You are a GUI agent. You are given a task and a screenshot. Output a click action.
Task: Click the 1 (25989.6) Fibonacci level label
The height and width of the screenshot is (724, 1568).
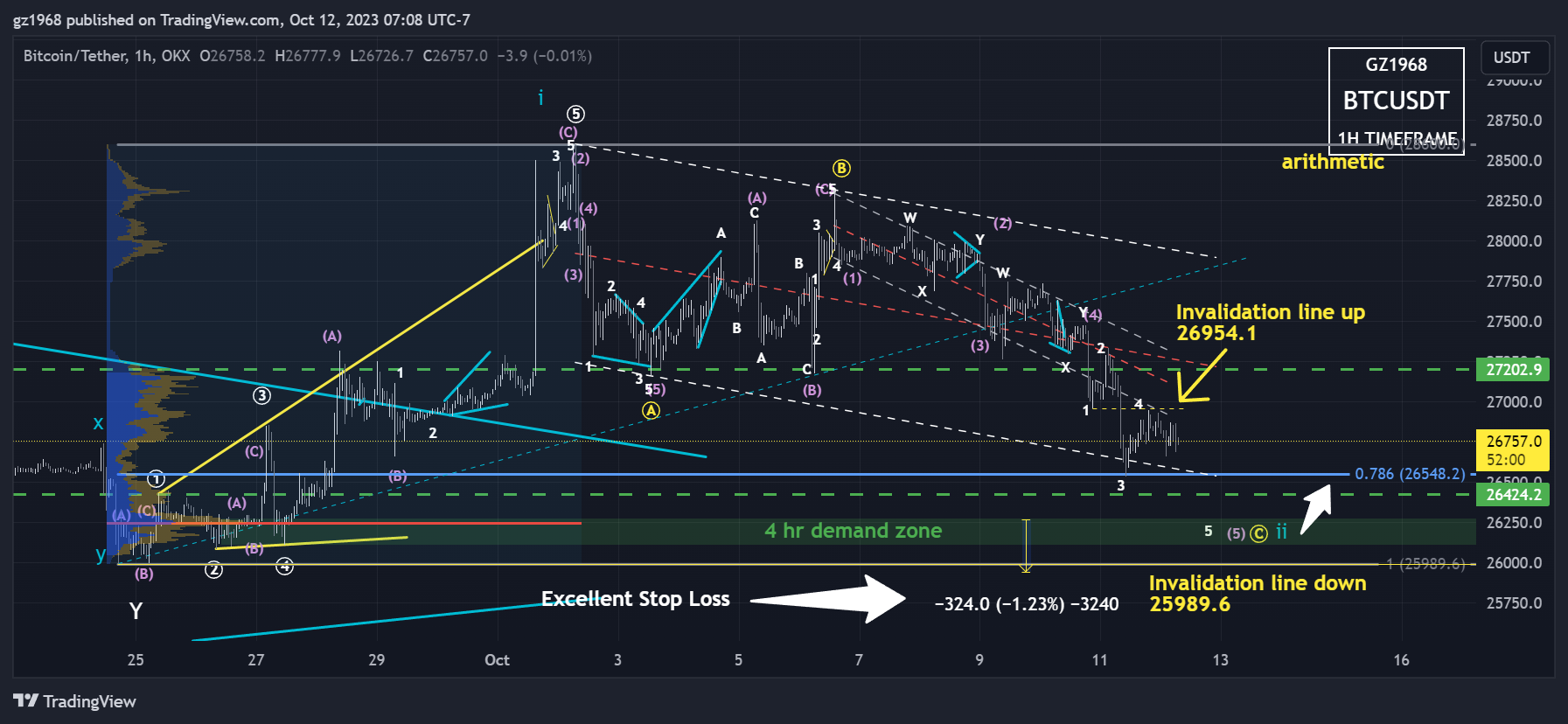1425,564
